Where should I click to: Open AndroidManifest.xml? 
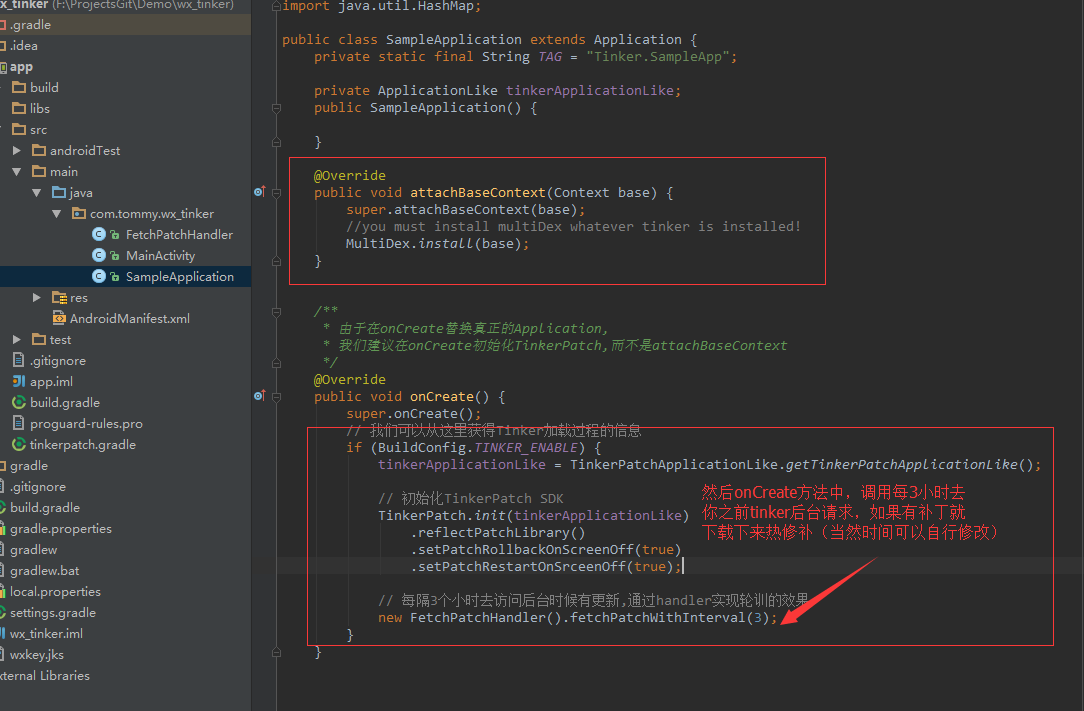tap(129, 318)
